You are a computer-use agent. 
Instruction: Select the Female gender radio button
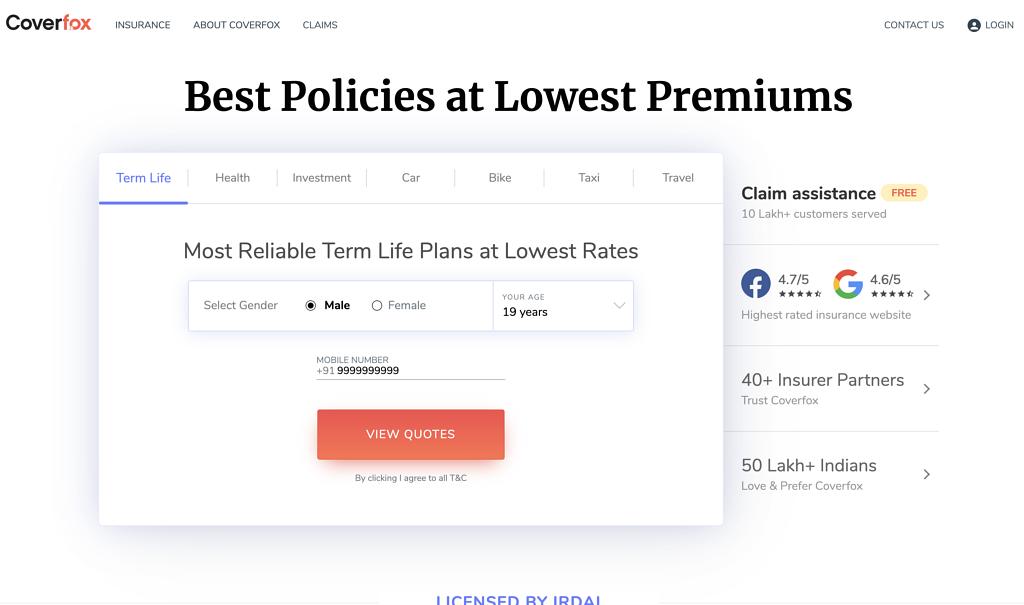point(377,306)
